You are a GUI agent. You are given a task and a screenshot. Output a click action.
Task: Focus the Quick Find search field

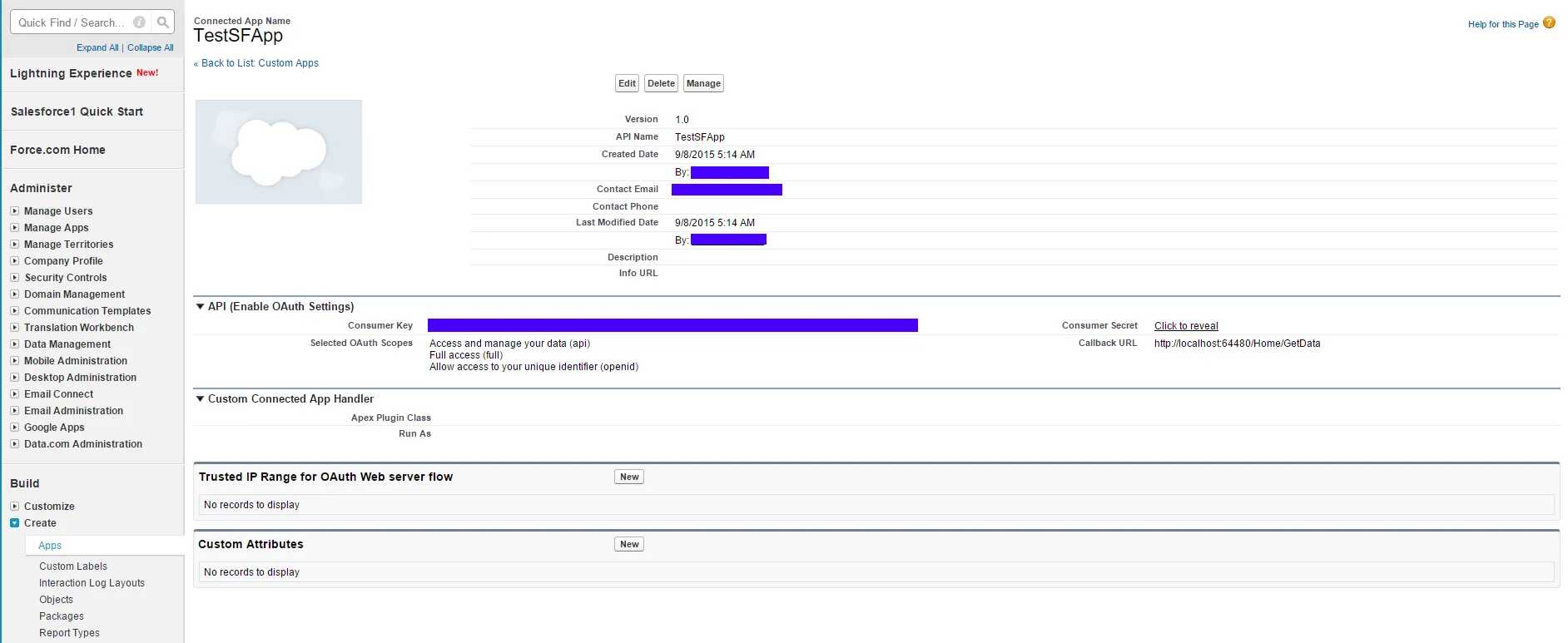tap(71, 22)
